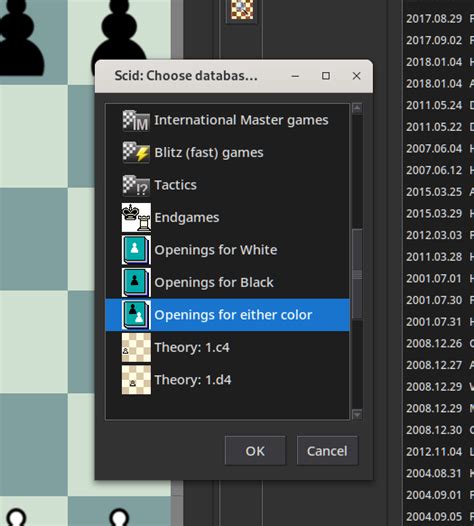Click the Endgames king and rook icon
Image resolution: width=474 pixels, height=526 pixels.
point(136,217)
